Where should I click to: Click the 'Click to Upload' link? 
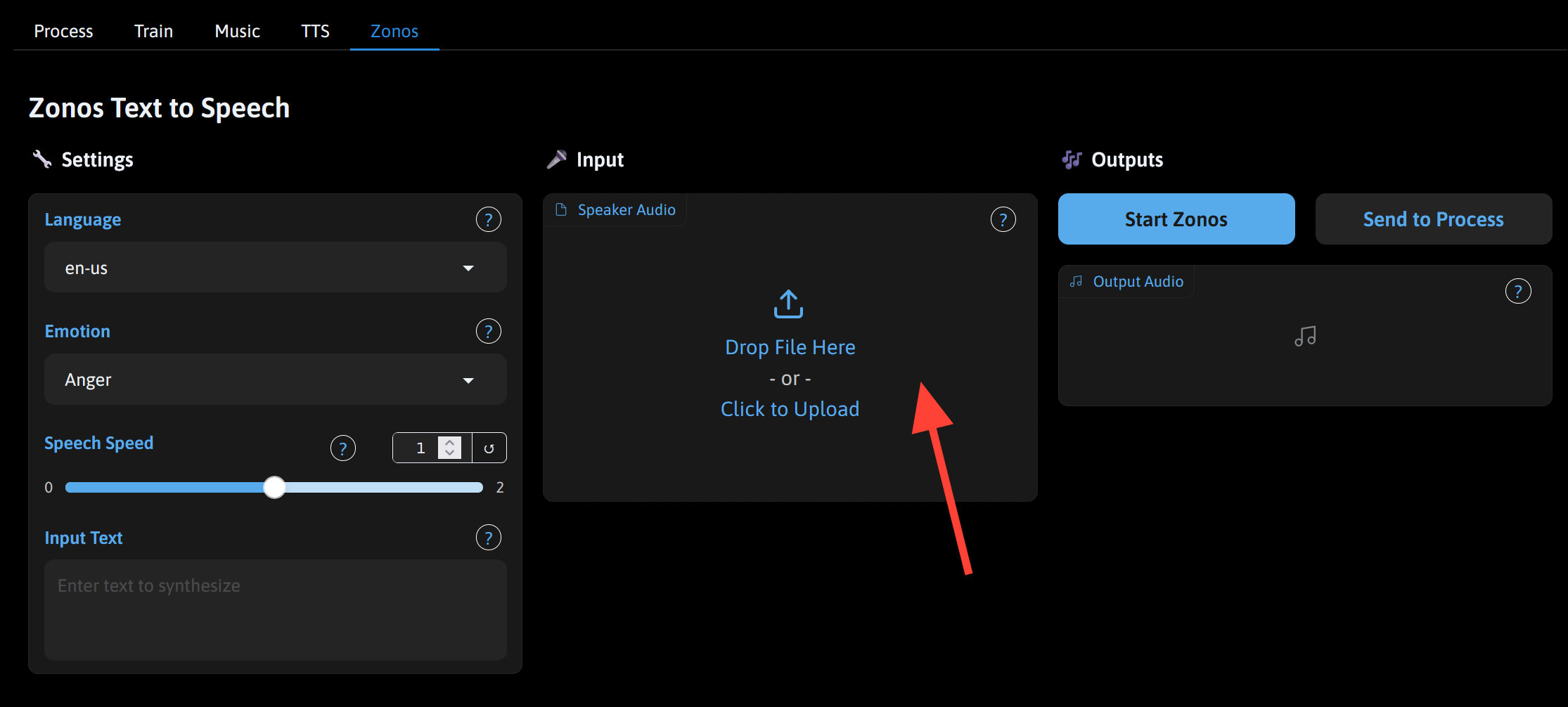790,409
